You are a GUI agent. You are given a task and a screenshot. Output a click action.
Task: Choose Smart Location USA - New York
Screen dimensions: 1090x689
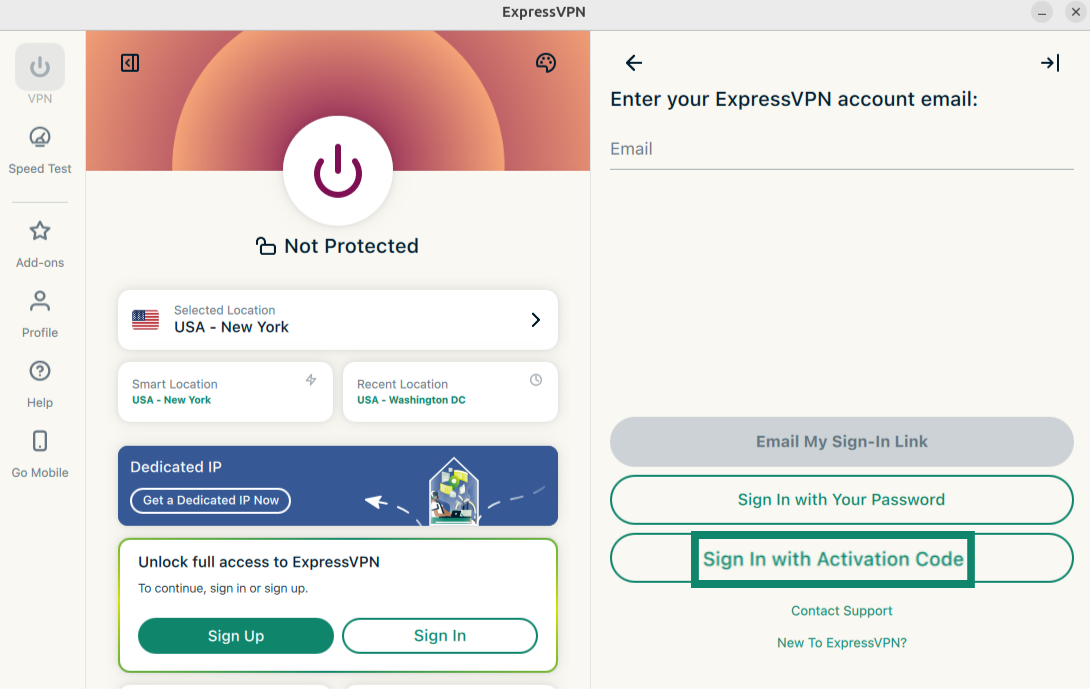[225, 392]
